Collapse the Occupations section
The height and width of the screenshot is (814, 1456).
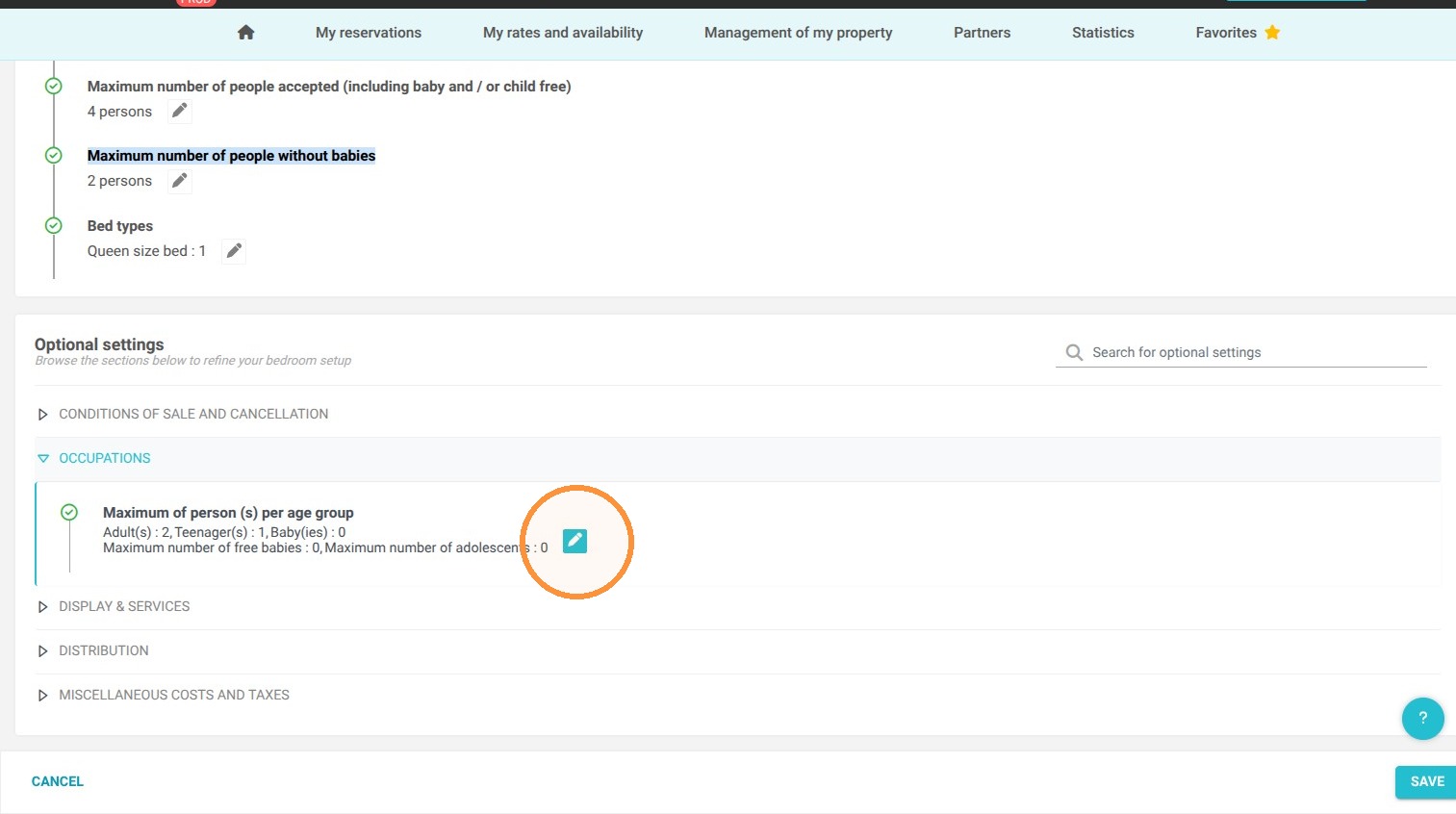pos(738,459)
